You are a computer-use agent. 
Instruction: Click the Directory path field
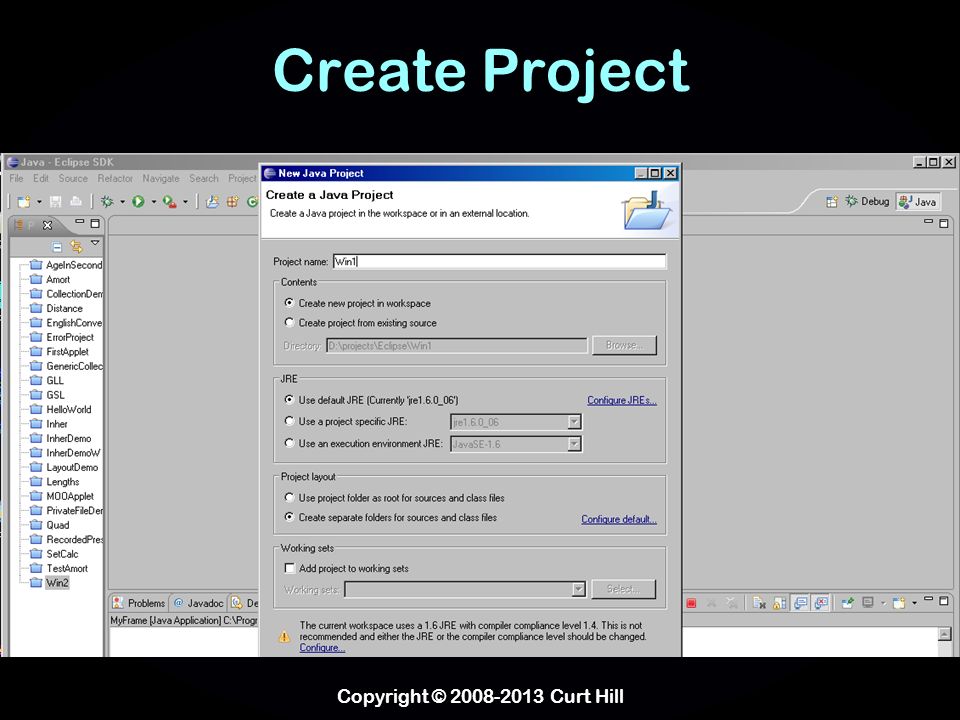click(x=457, y=346)
